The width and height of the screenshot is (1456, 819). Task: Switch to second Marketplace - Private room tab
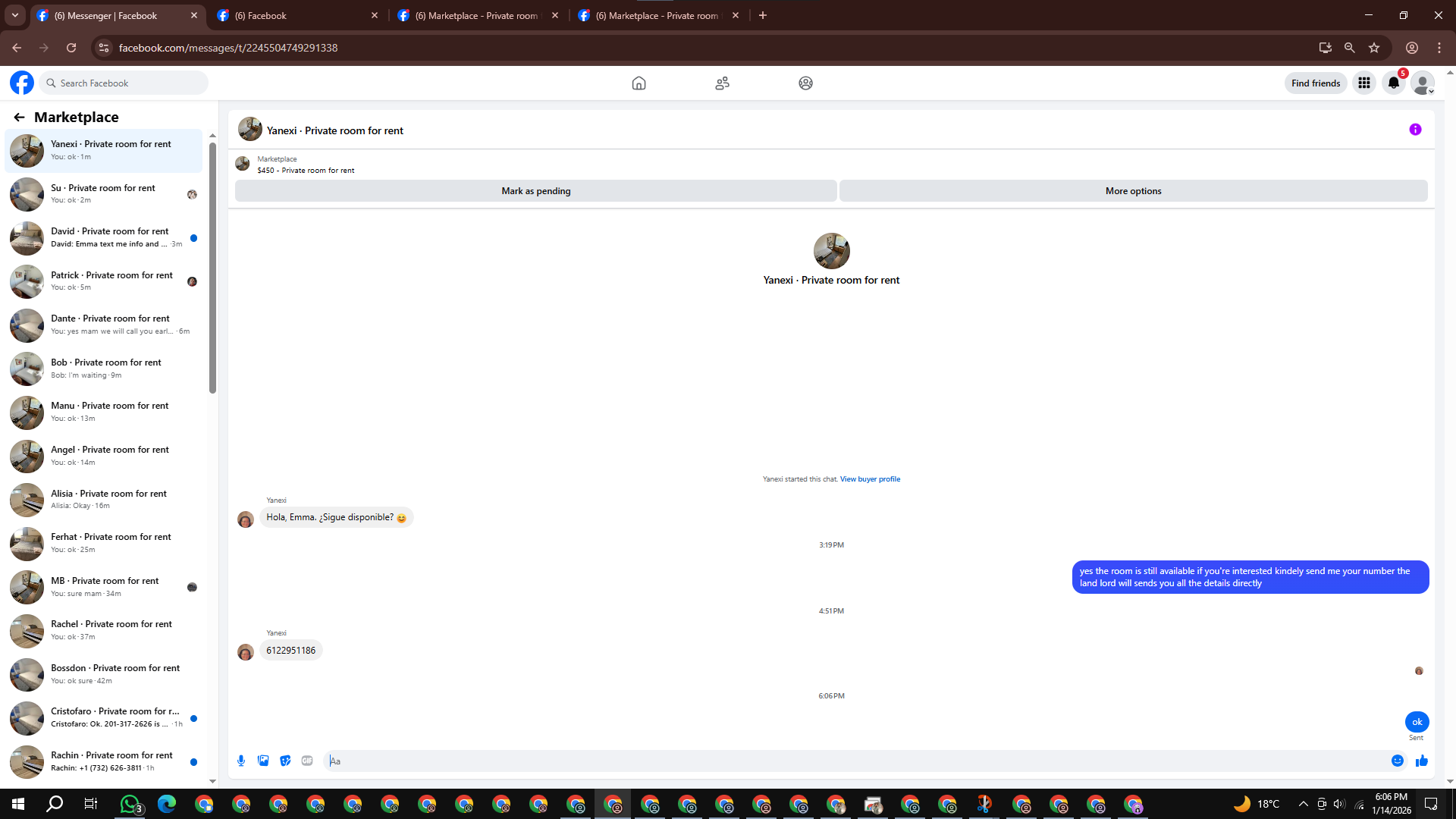(657, 15)
